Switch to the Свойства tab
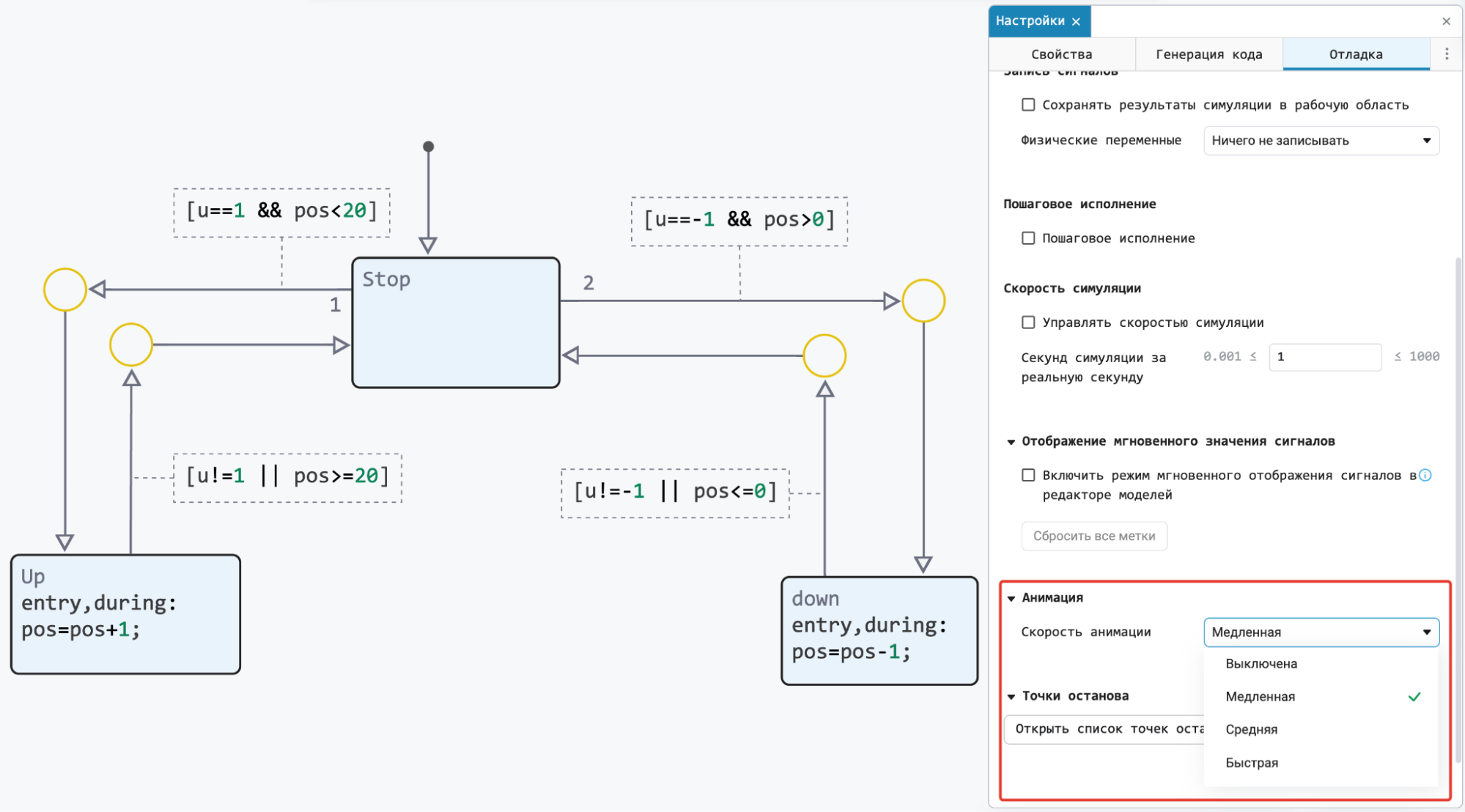1465x812 pixels. point(1061,54)
